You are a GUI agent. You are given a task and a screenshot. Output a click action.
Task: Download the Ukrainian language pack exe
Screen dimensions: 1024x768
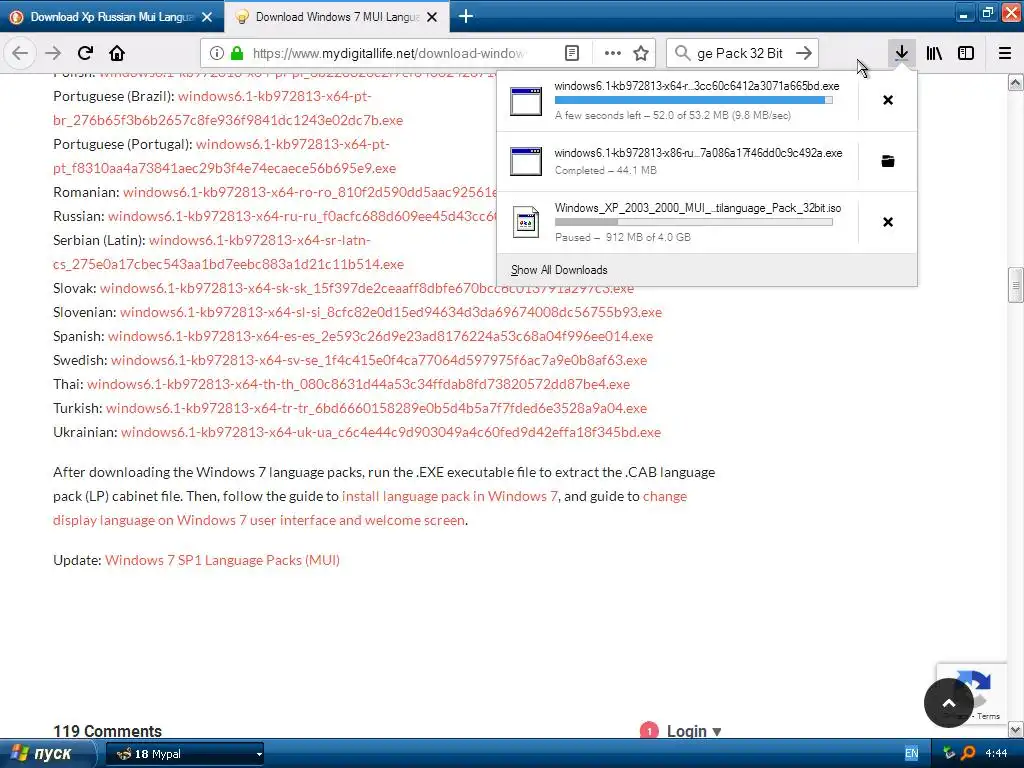(391, 432)
